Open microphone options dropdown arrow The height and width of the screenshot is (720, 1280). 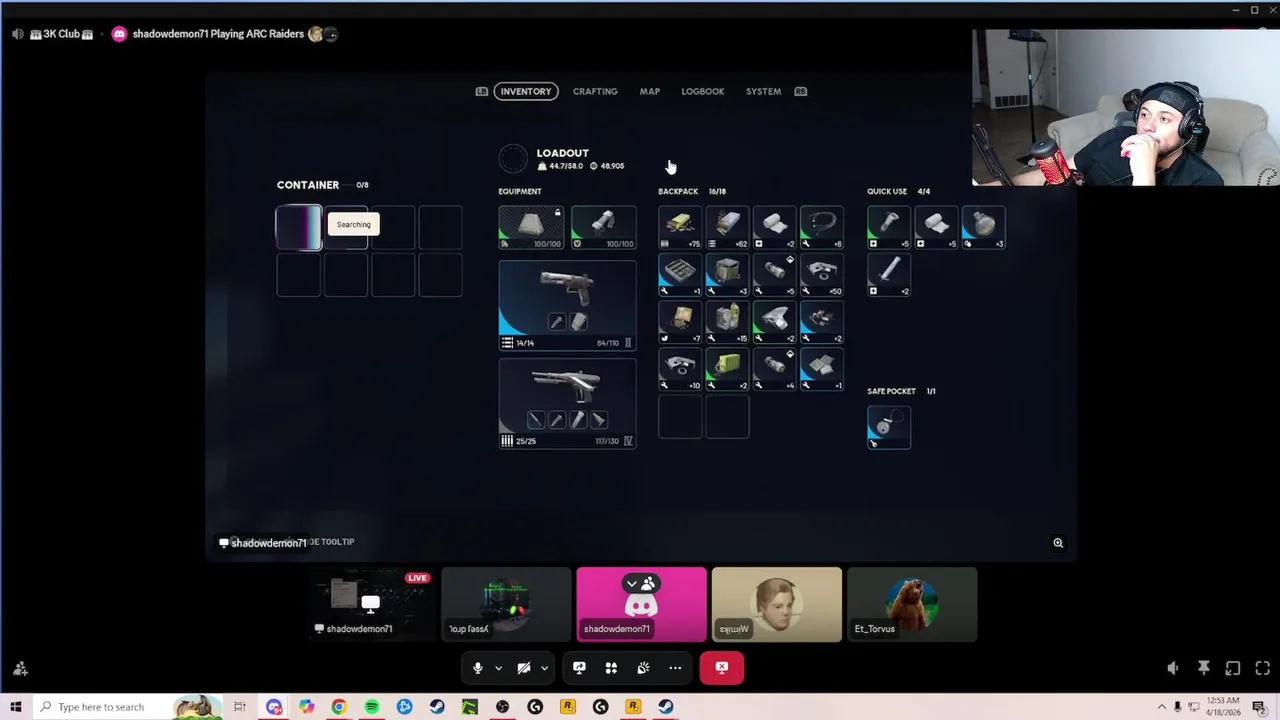[x=498, y=668]
